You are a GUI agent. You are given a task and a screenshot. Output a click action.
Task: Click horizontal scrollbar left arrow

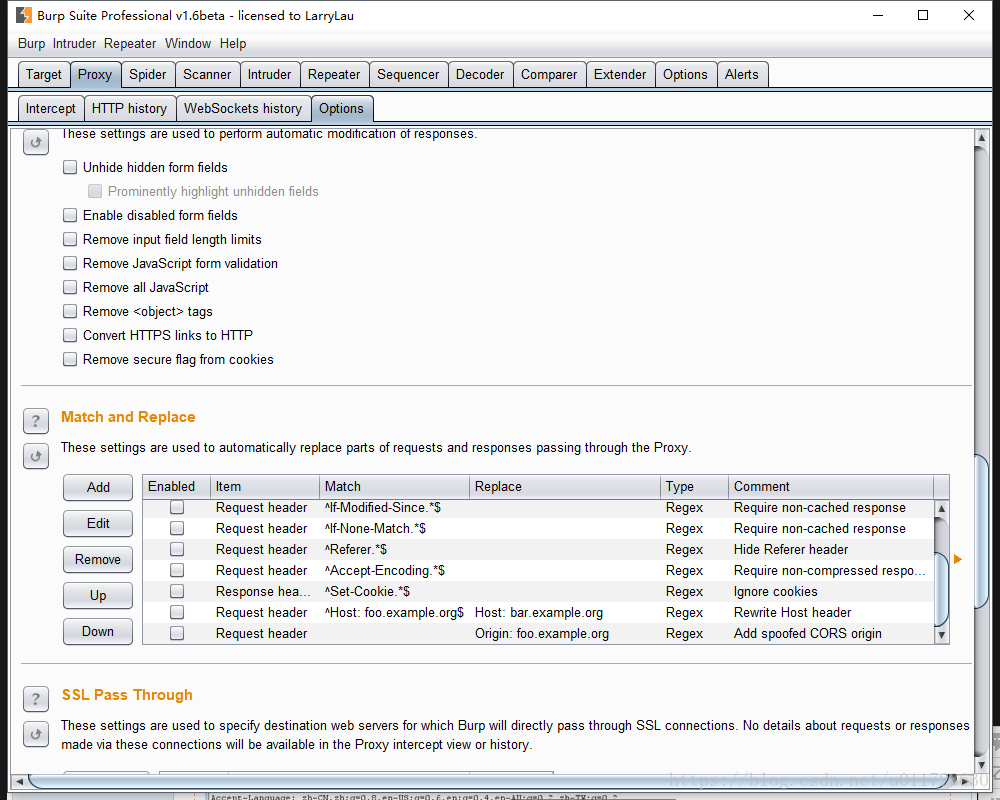point(19,781)
